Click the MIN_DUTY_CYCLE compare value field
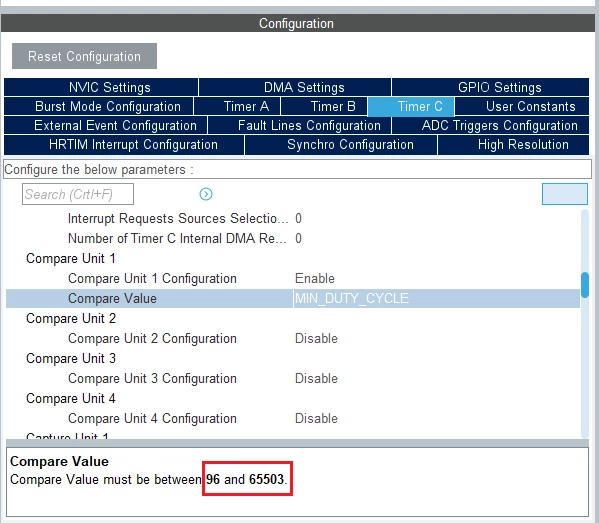Image resolution: width=599 pixels, height=523 pixels. coord(436,298)
